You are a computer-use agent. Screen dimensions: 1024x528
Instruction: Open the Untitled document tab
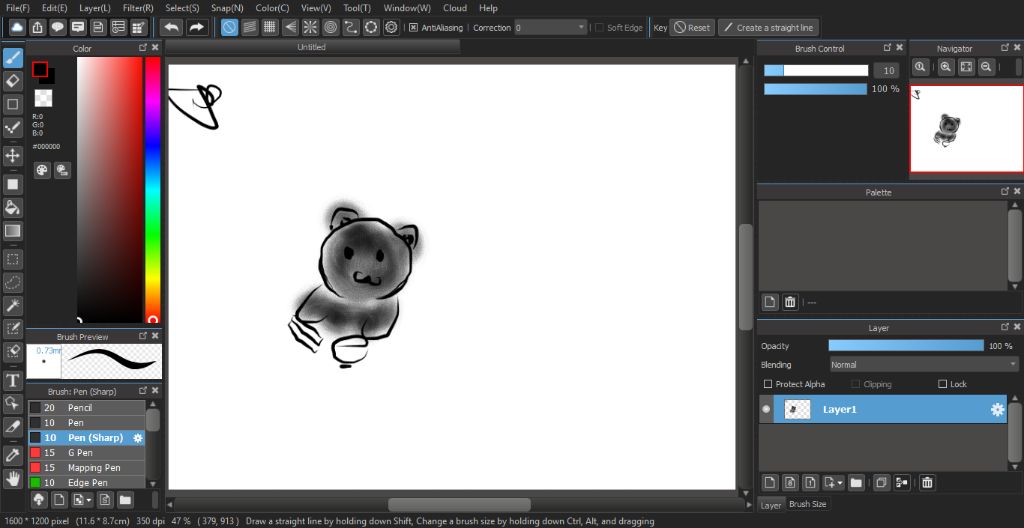312,47
